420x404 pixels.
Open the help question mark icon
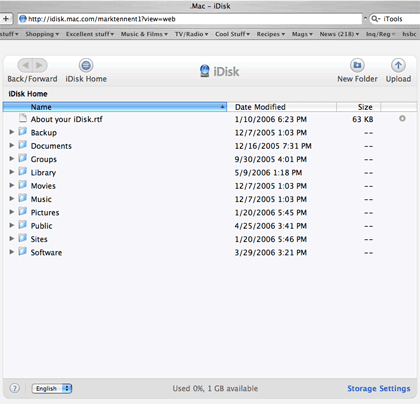[x=15, y=388]
